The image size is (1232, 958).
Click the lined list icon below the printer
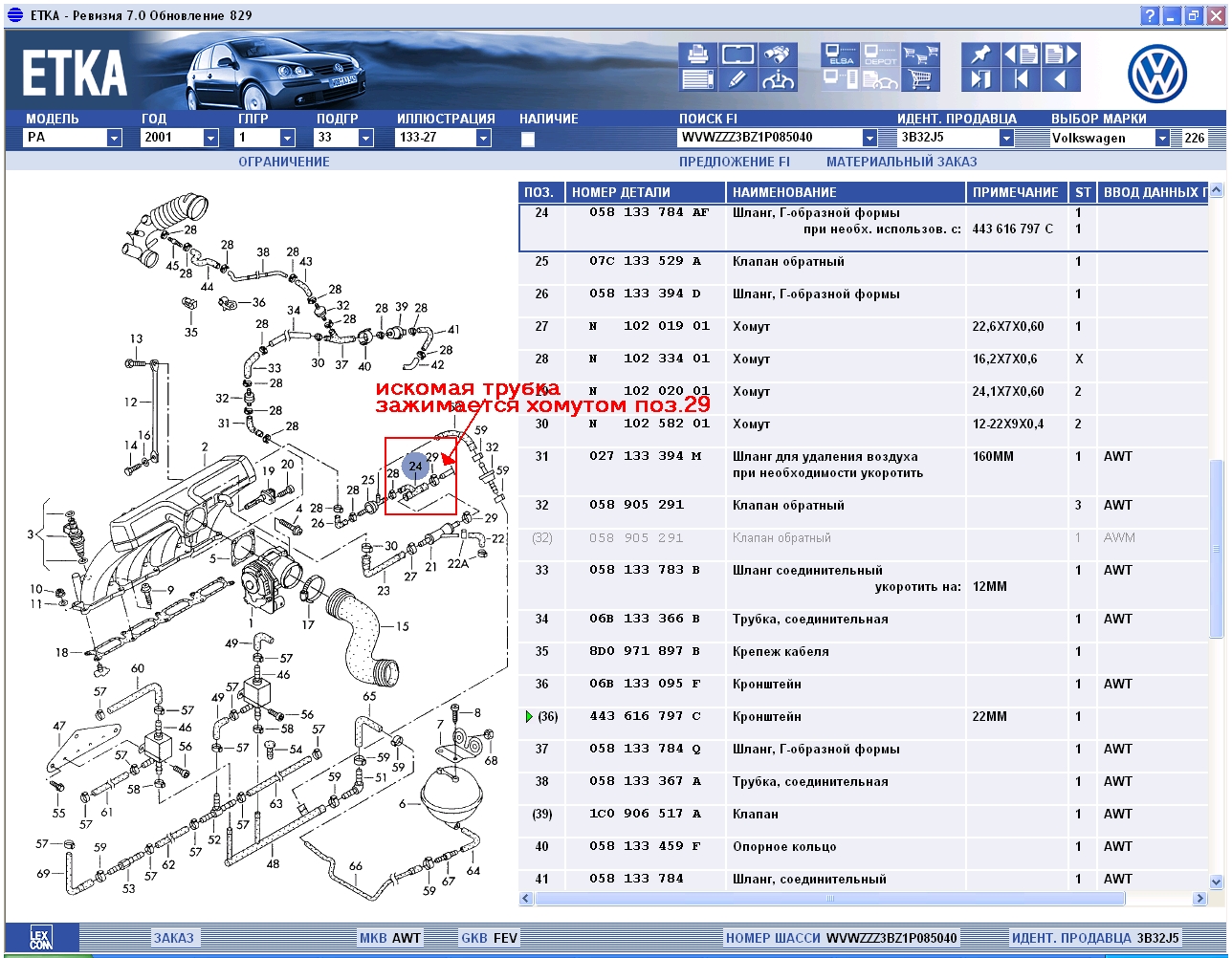pos(698,80)
